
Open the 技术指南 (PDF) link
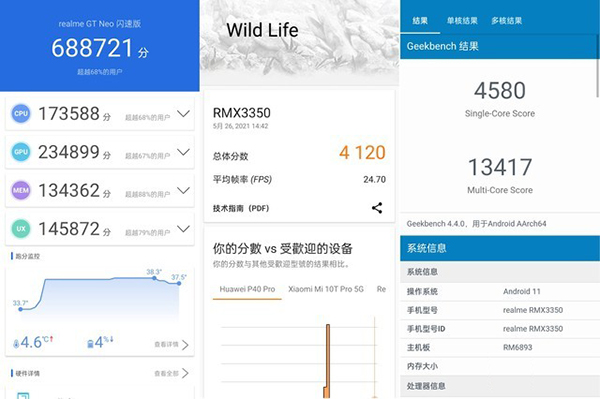tap(241, 208)
